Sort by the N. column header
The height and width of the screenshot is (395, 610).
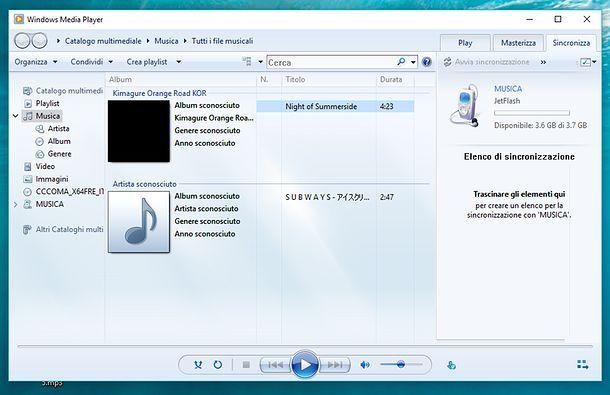click(269, 79)
